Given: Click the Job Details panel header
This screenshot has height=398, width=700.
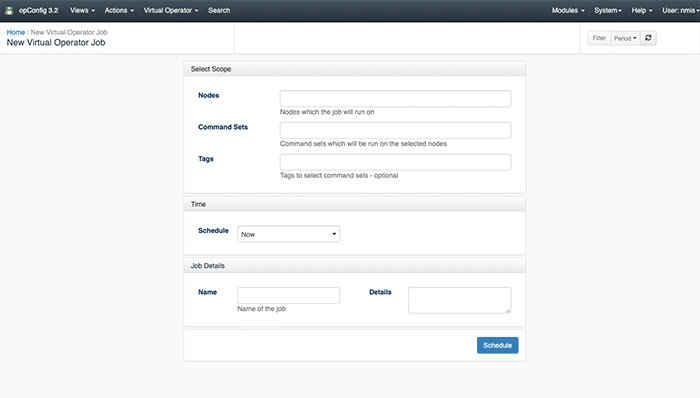Looking at the screenshot, I should pyautogui.click(x=354, y=266).
